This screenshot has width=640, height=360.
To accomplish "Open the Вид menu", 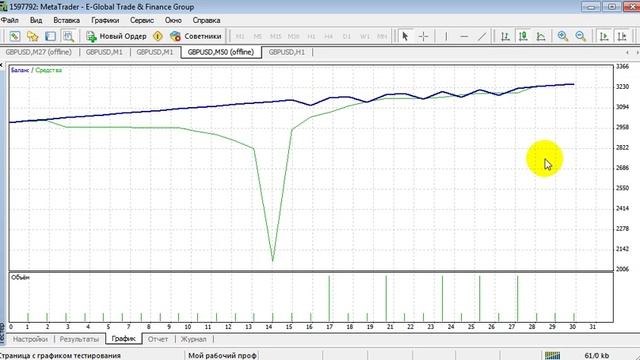I will tap(36, 20).
